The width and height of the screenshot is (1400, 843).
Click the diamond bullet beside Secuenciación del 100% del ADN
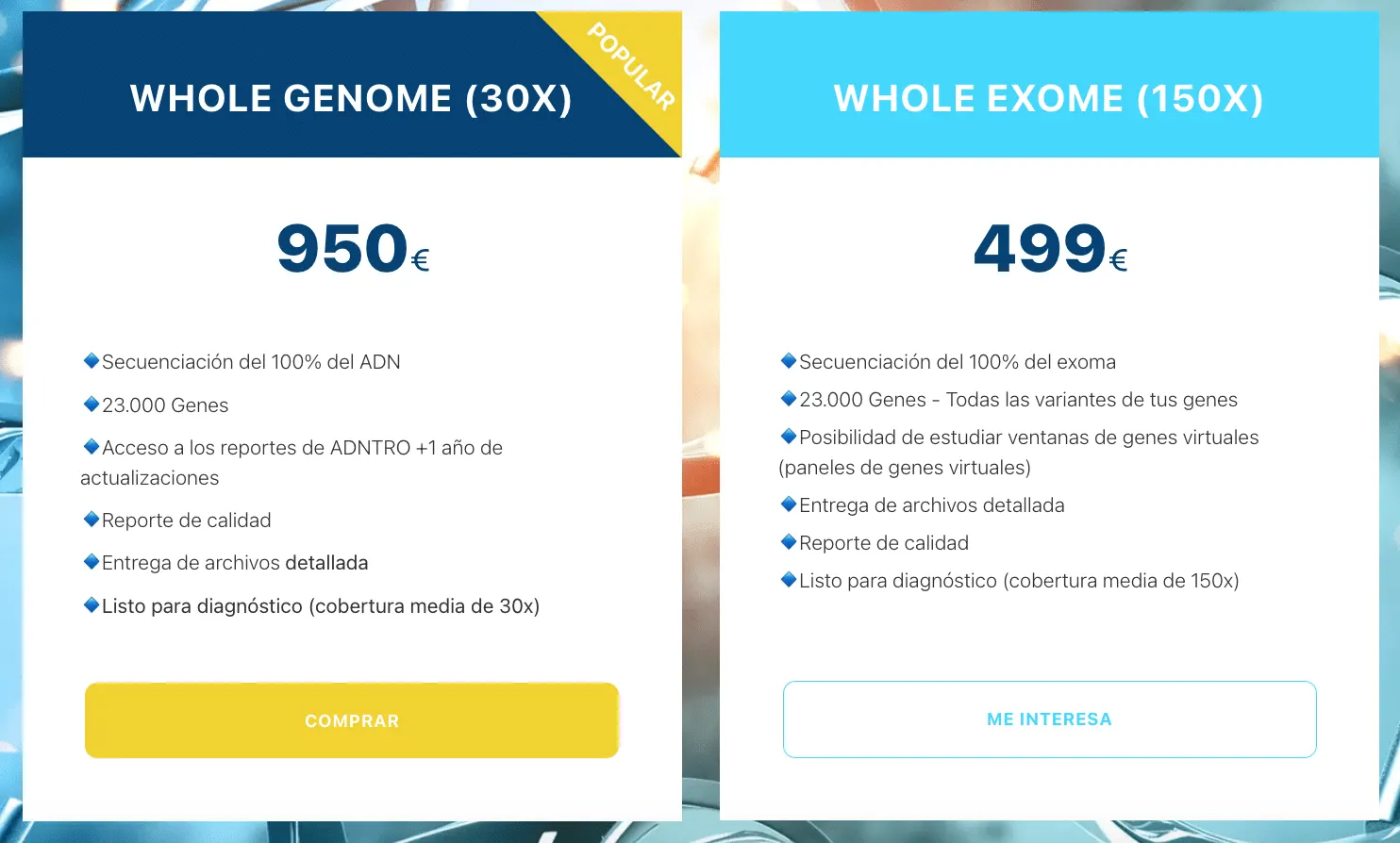pyautogui.click(x=92, y=360)
